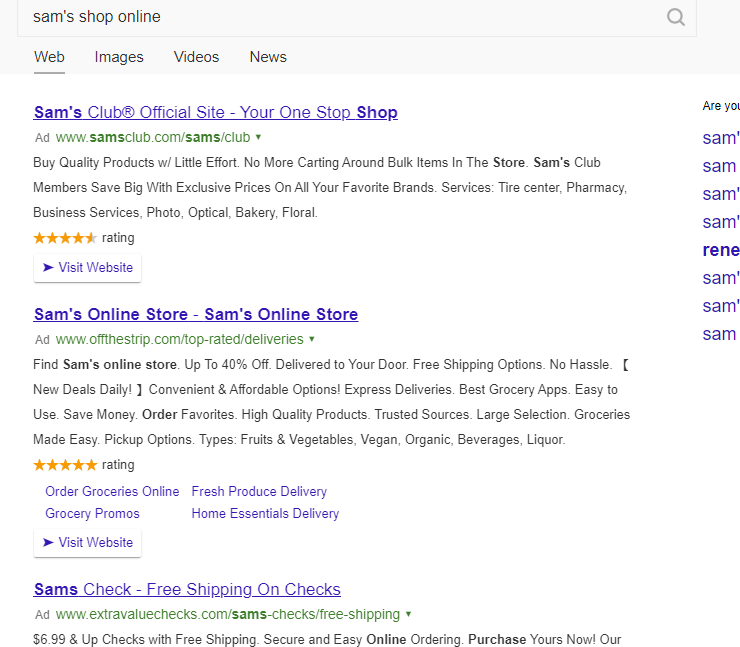This screenshot has height=647, width=740.
Task: Switch to the Images tab
Action: pos(119,57)
